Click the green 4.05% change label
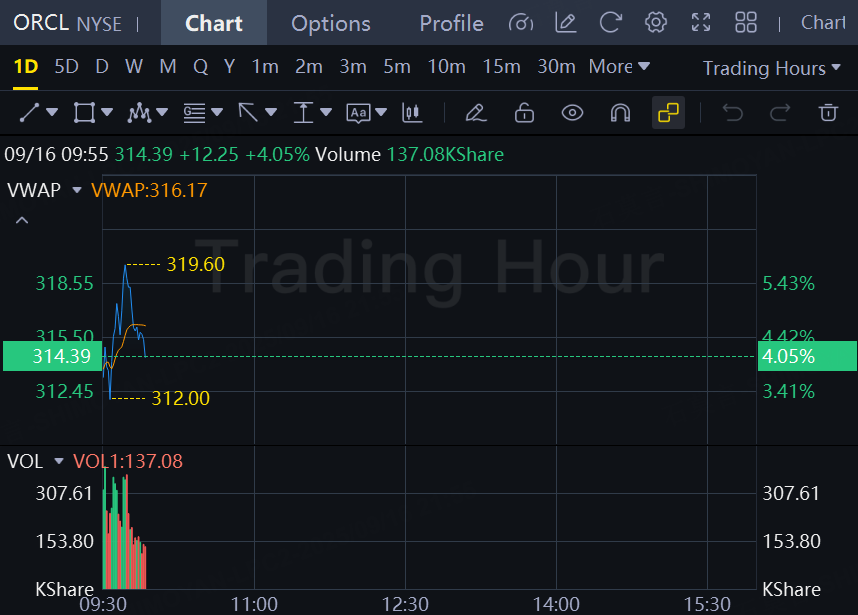The width and height of the screenshot is (858, 615). tap(807, 356)
